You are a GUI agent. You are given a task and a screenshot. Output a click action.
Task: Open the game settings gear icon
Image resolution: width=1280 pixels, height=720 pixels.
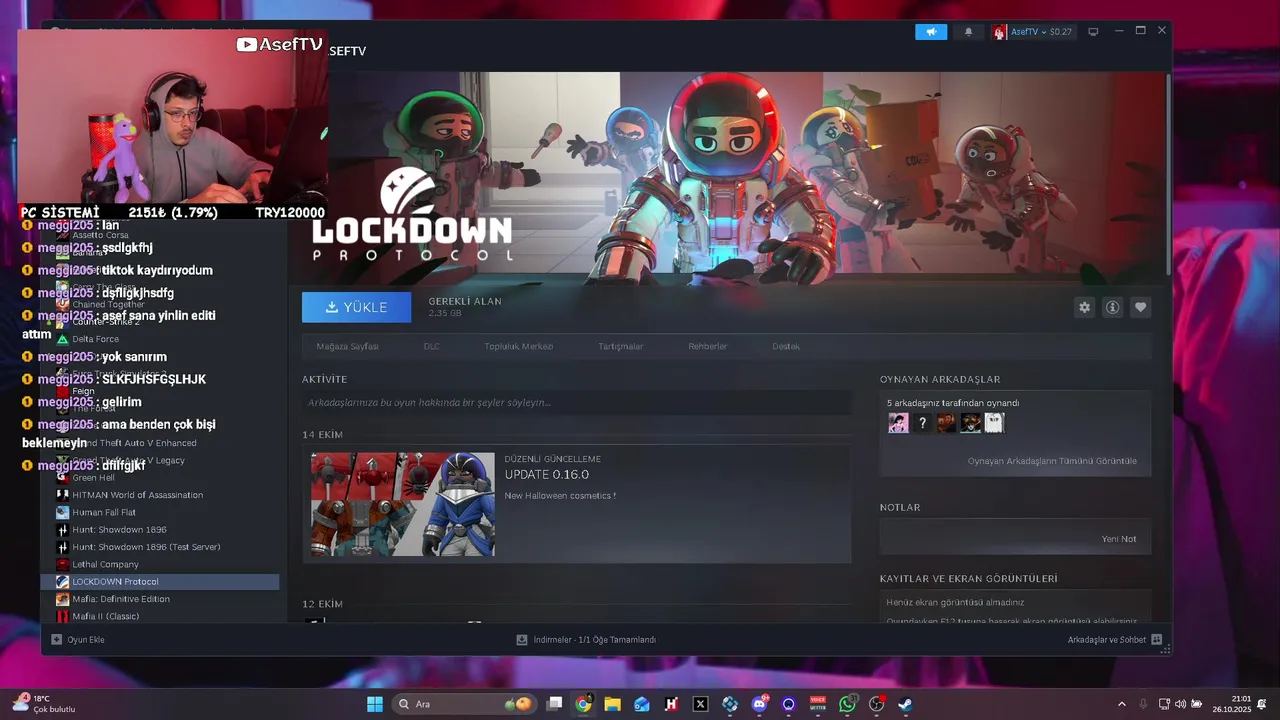tap(1084, 307)
